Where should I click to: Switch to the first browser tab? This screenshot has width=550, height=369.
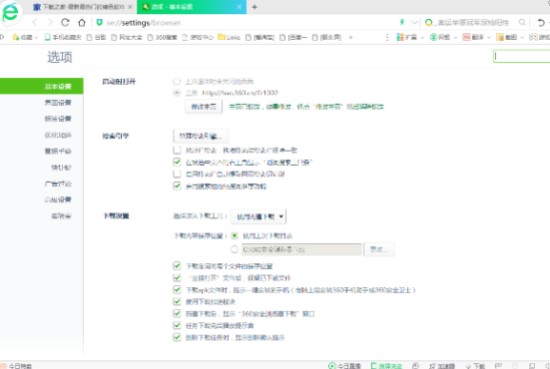(x=83, y=7)
